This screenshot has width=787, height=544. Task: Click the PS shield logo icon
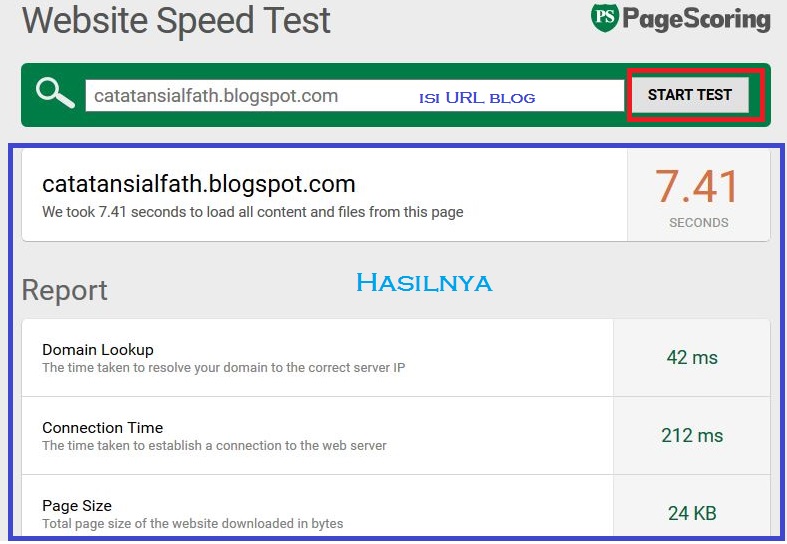click(x=604, y=18)
